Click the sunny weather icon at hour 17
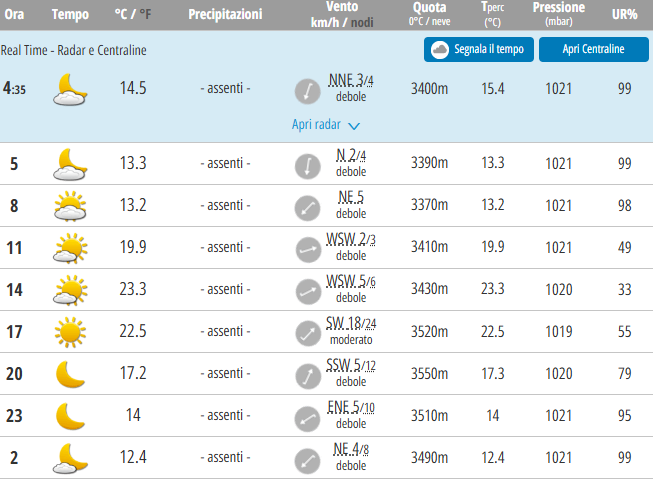Screen dimensions: 653x480 click(70, 332)
